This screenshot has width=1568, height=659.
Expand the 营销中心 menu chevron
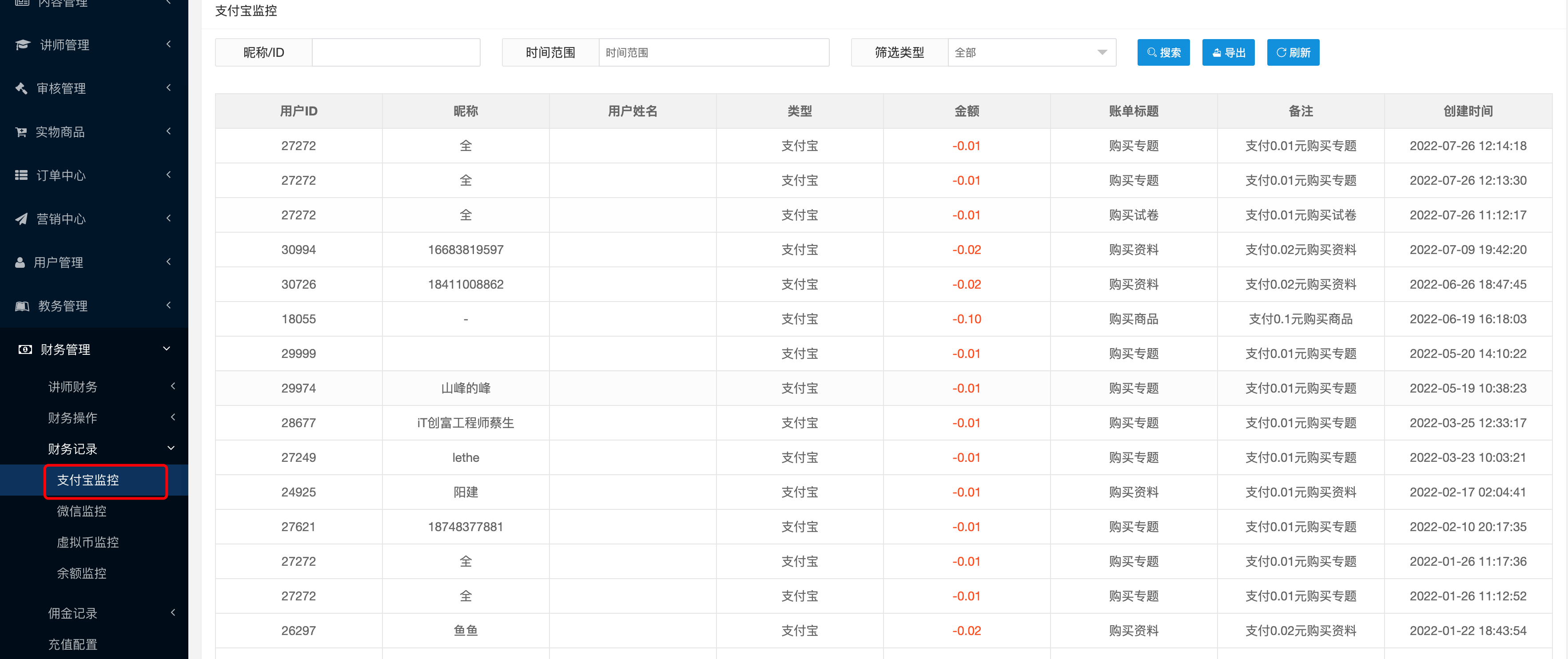point(169,218)
